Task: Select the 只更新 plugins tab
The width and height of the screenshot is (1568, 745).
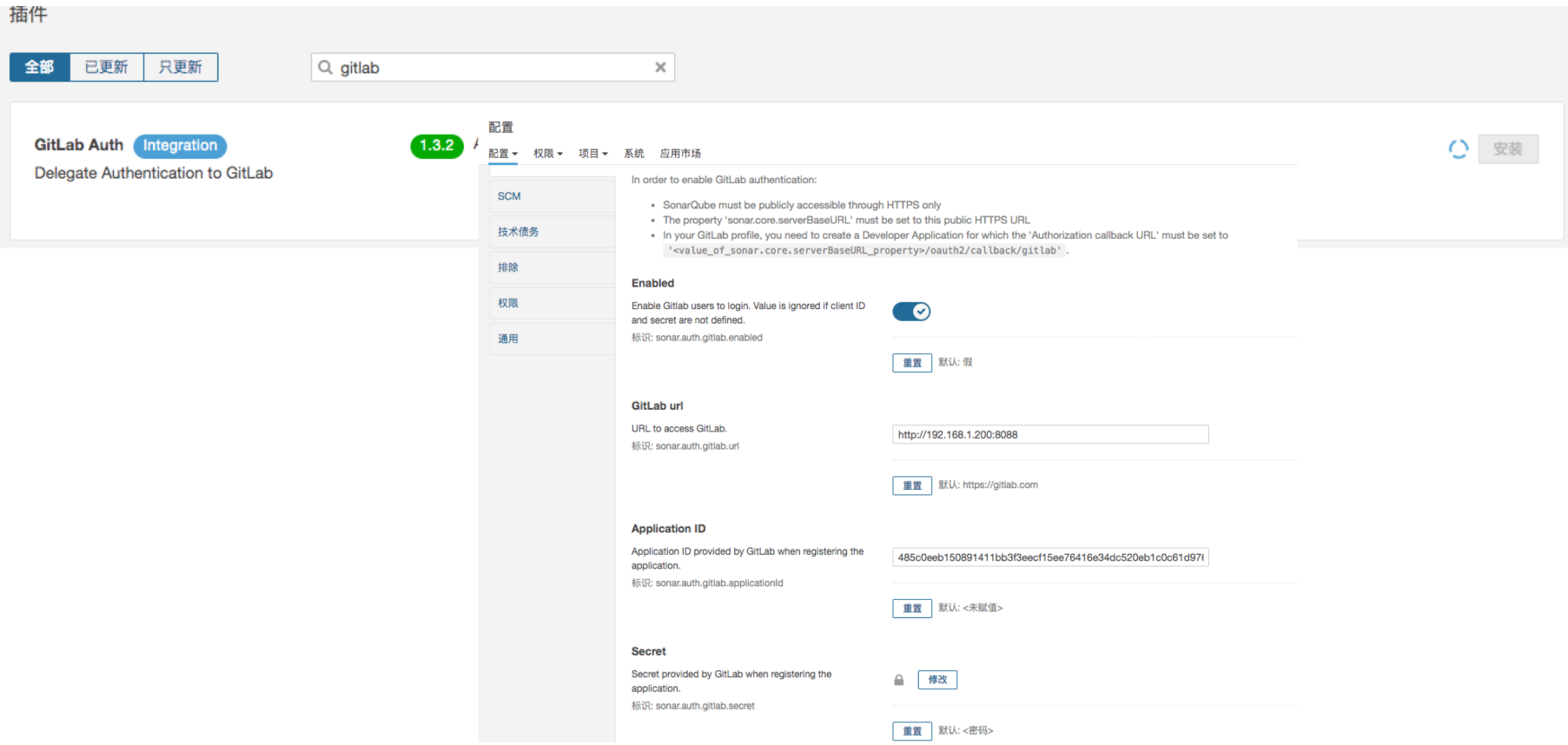Action: click(181, 67)
